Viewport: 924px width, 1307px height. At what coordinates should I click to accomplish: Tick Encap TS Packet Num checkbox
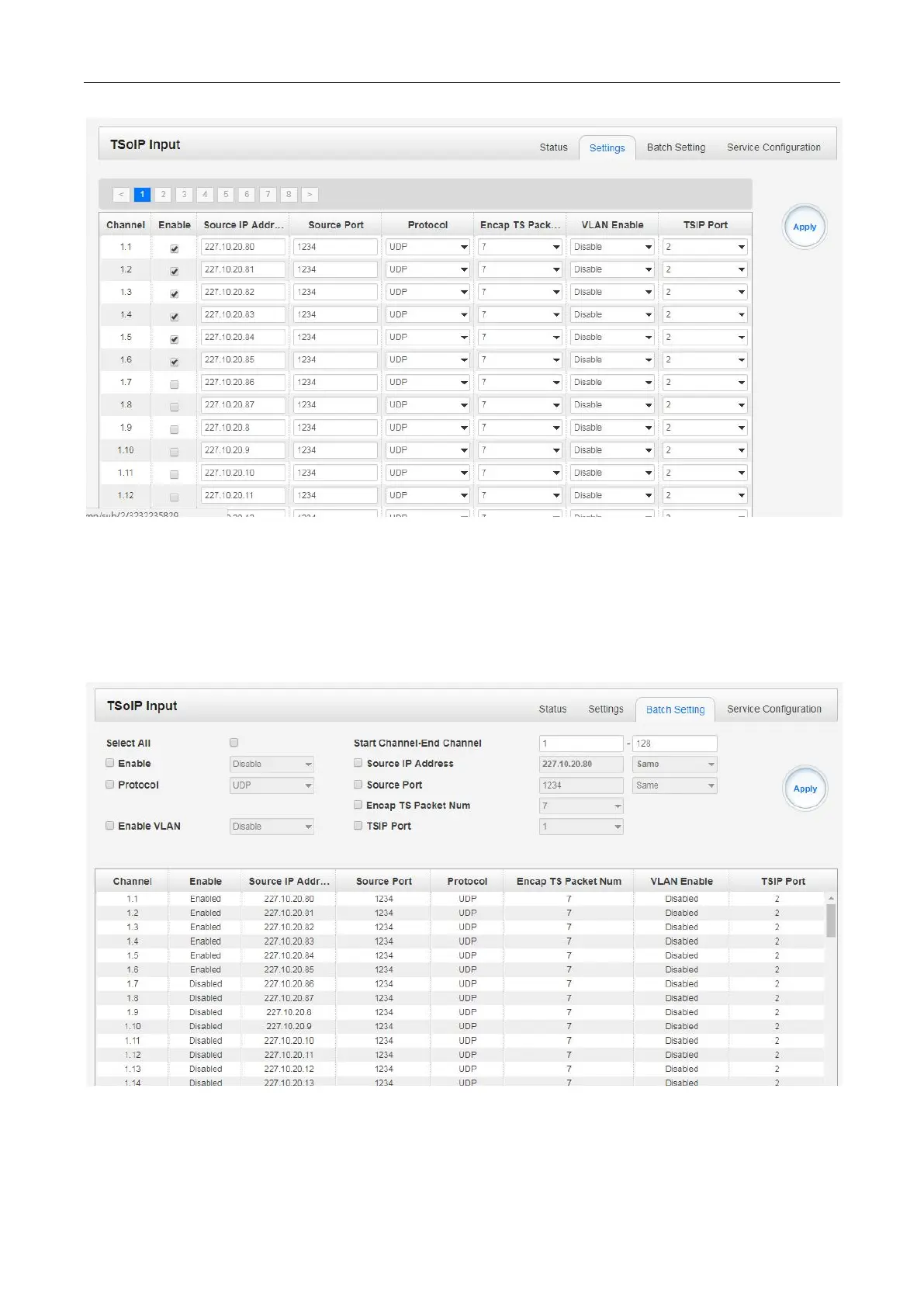[358, 805]
